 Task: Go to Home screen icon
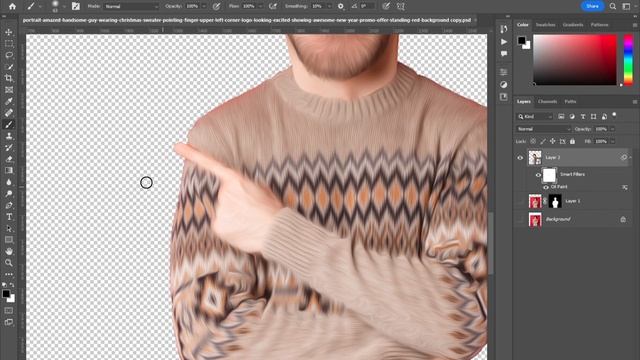(13, 6)
